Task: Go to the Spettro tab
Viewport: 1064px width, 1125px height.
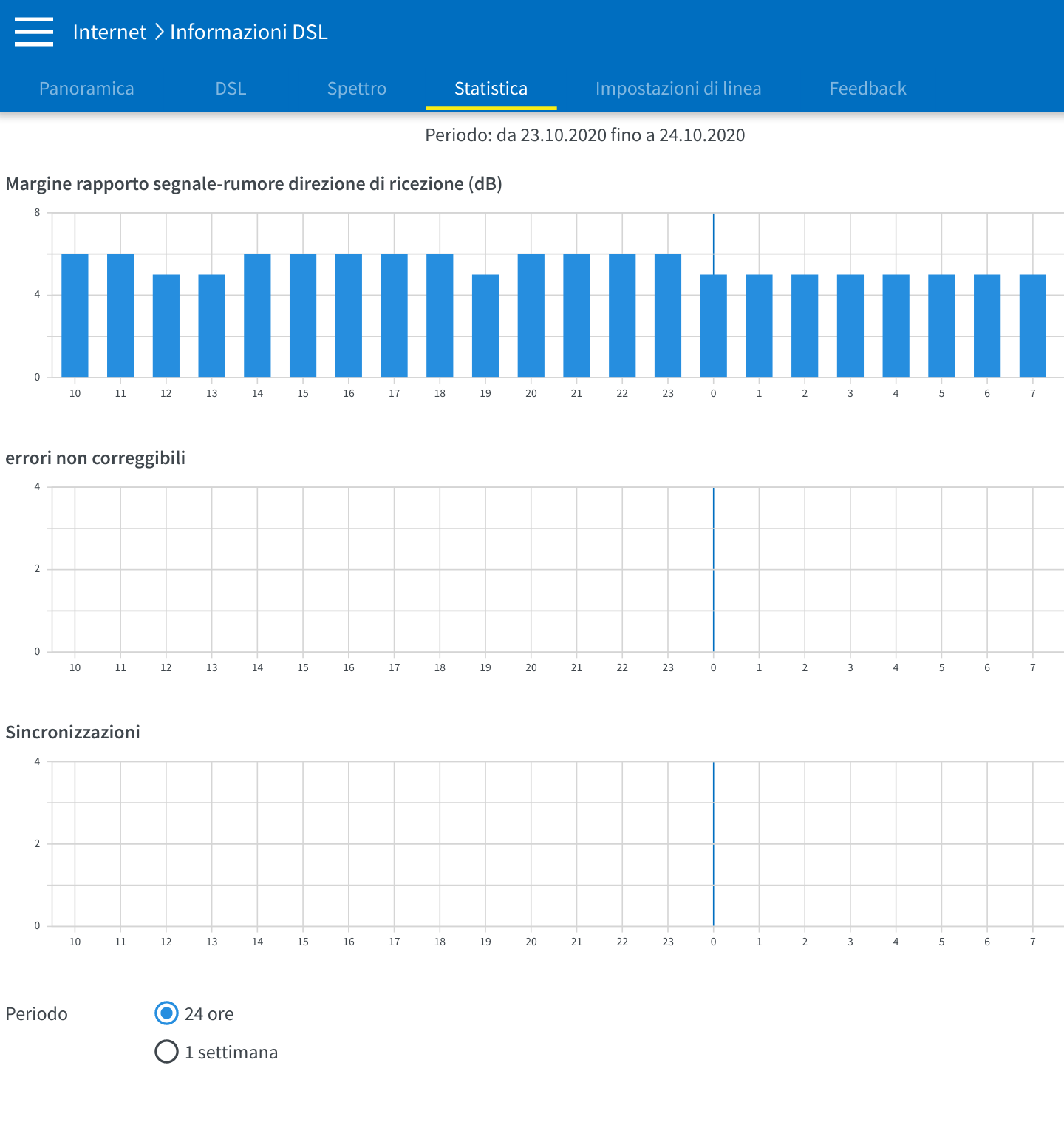Action: click(x=357, y=89)
